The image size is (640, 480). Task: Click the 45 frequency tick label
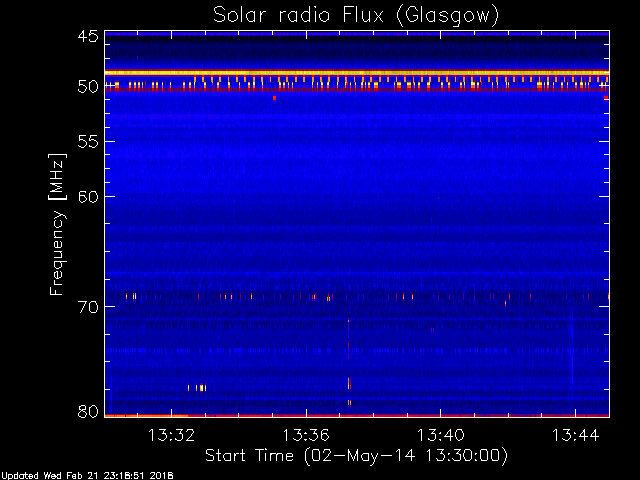click(88, 36)
